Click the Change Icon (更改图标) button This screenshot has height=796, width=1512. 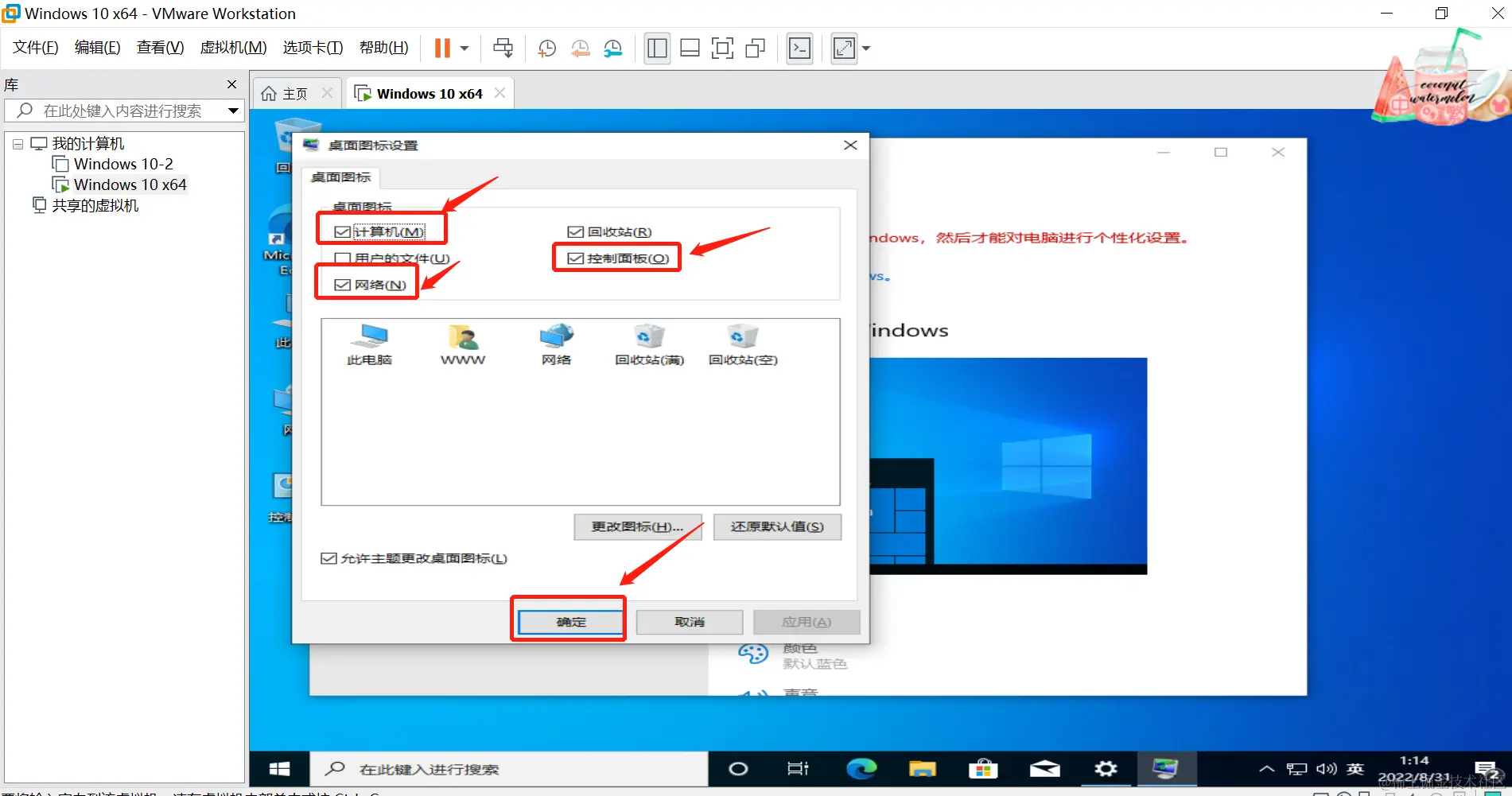638,526
